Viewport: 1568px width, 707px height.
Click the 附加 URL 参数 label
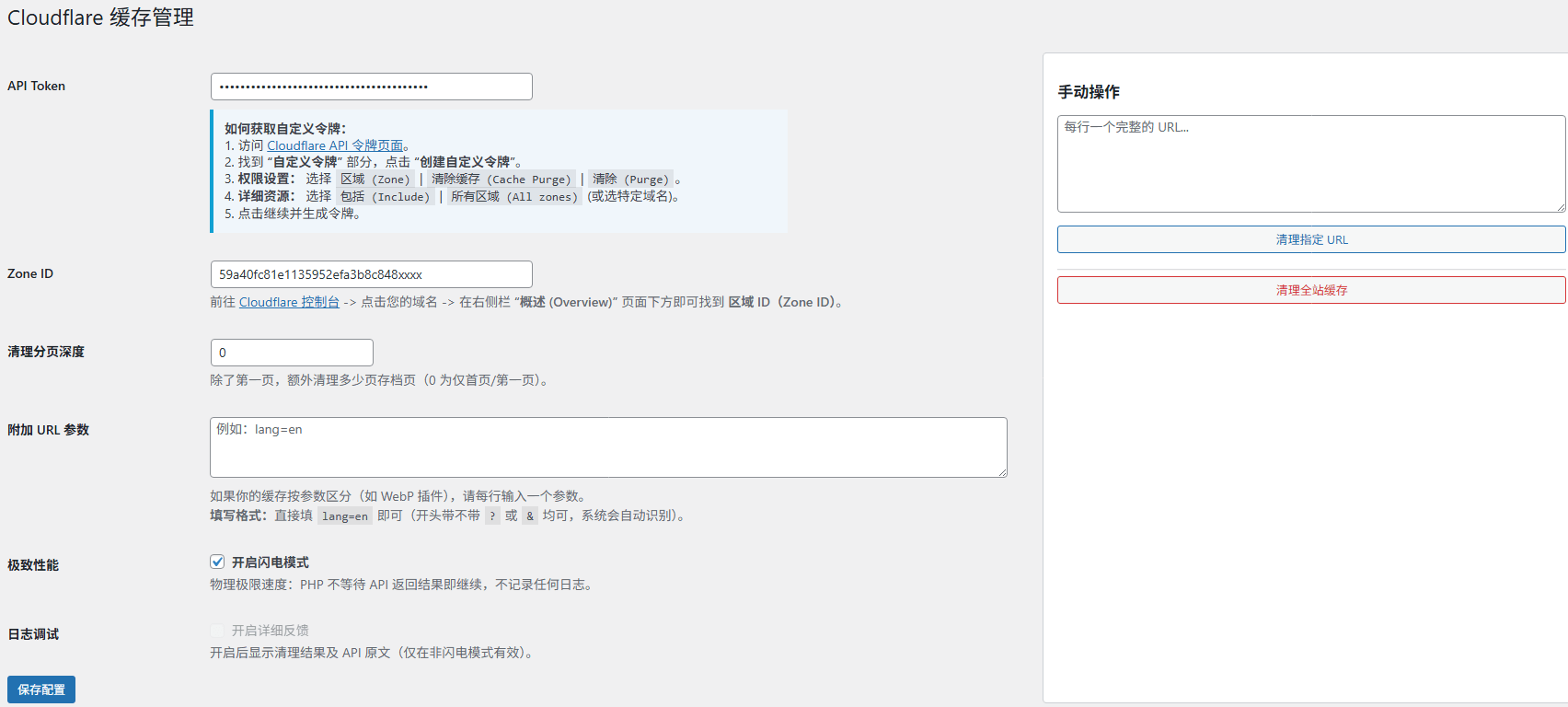48,430
